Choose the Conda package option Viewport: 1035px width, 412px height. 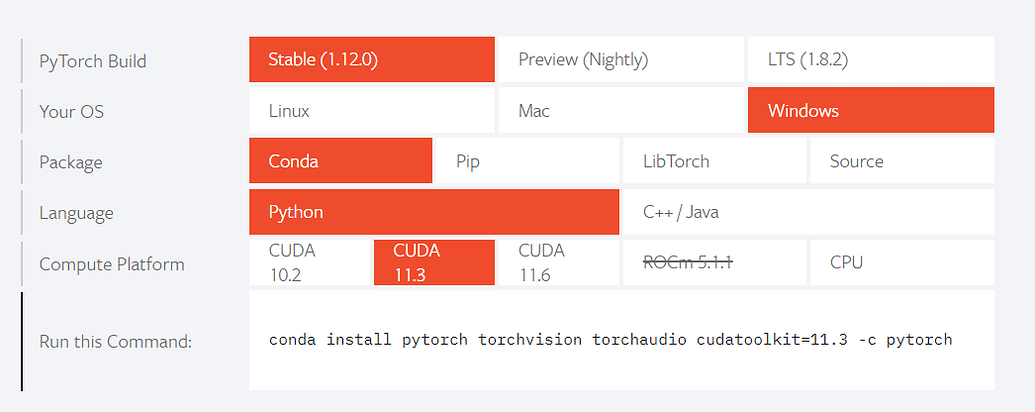[x=341, y=160]
